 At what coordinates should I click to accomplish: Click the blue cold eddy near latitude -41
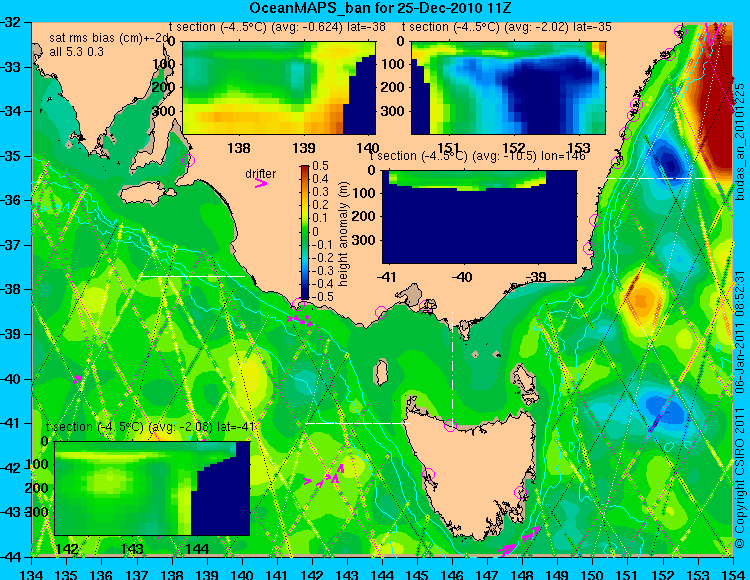(666, 409)
